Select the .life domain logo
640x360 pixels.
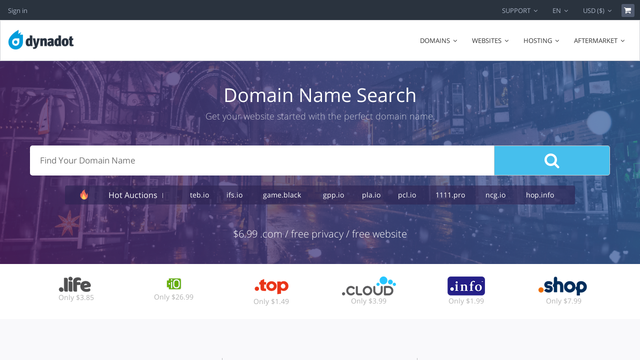[75, 284]
